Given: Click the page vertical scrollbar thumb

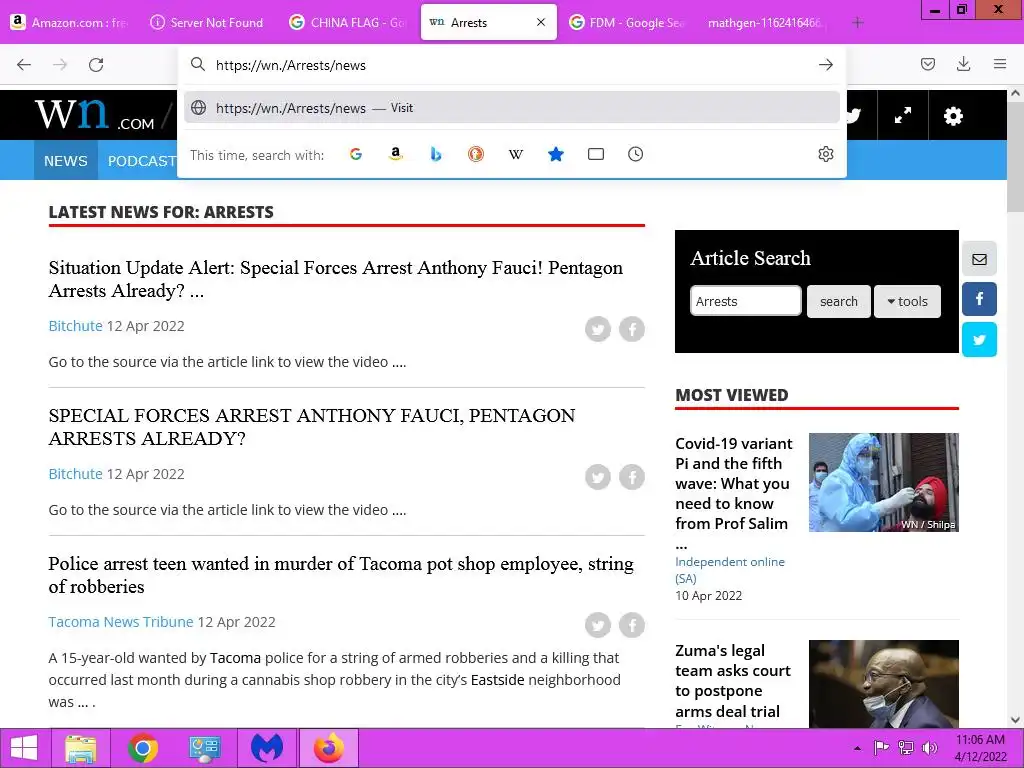Looking at the screenshot, I should tap(1015, 159).
